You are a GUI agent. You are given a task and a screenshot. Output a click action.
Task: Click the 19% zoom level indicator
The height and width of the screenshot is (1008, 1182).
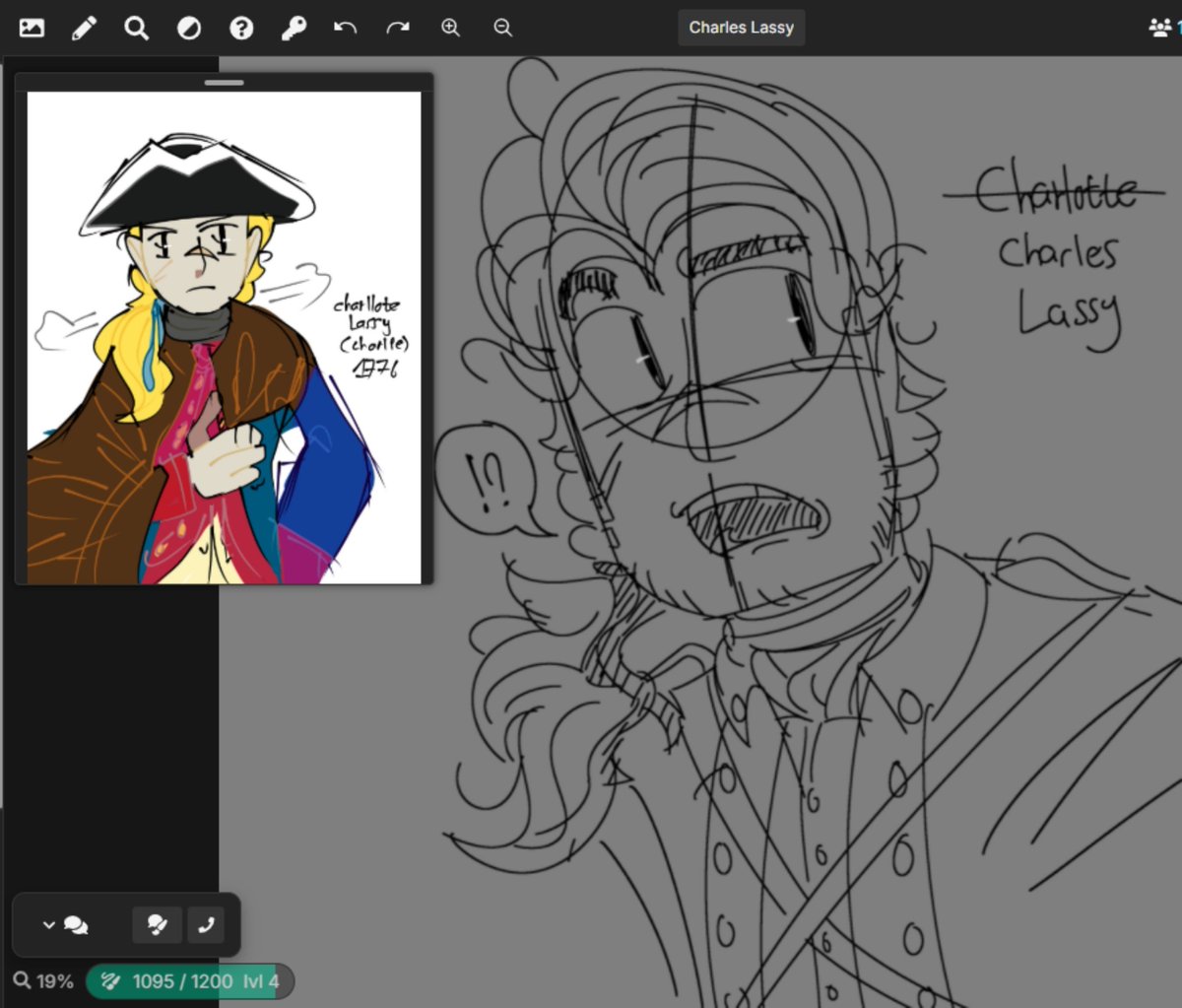pyautogui.click(x=44, y=981)
